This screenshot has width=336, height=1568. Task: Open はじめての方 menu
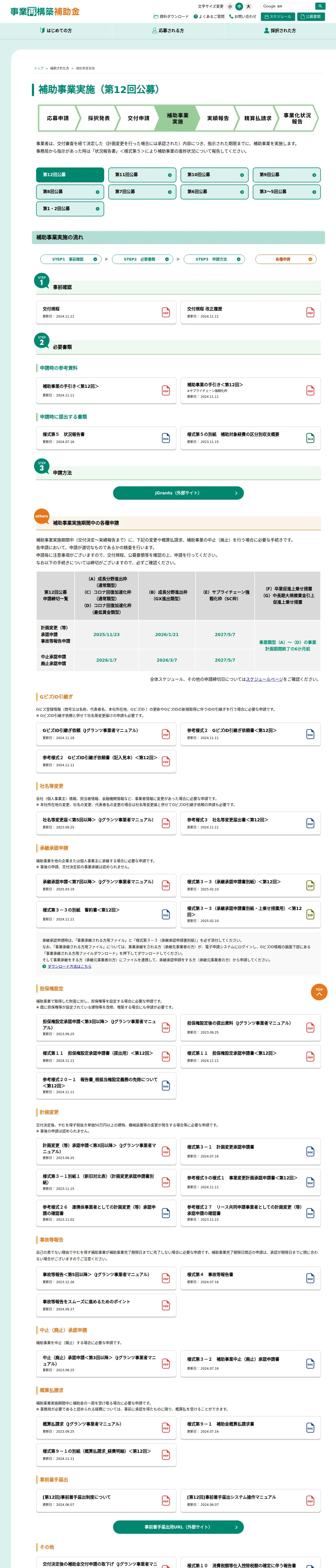[x=55, y=30]
